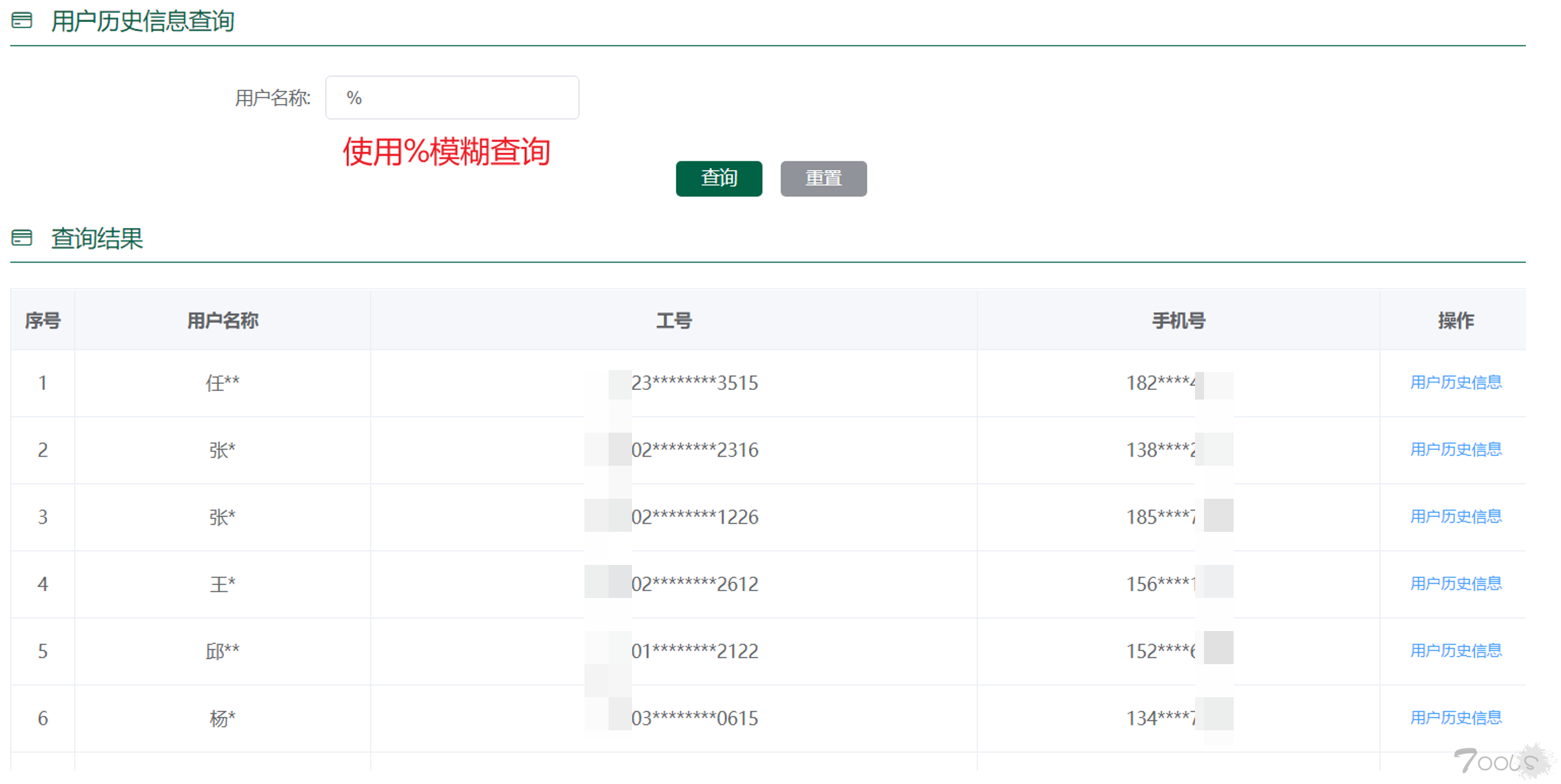Viewport: 1561px width, 784px height.
Task: View history info link for user 王* row 4
Action: tap(1456, 584)
